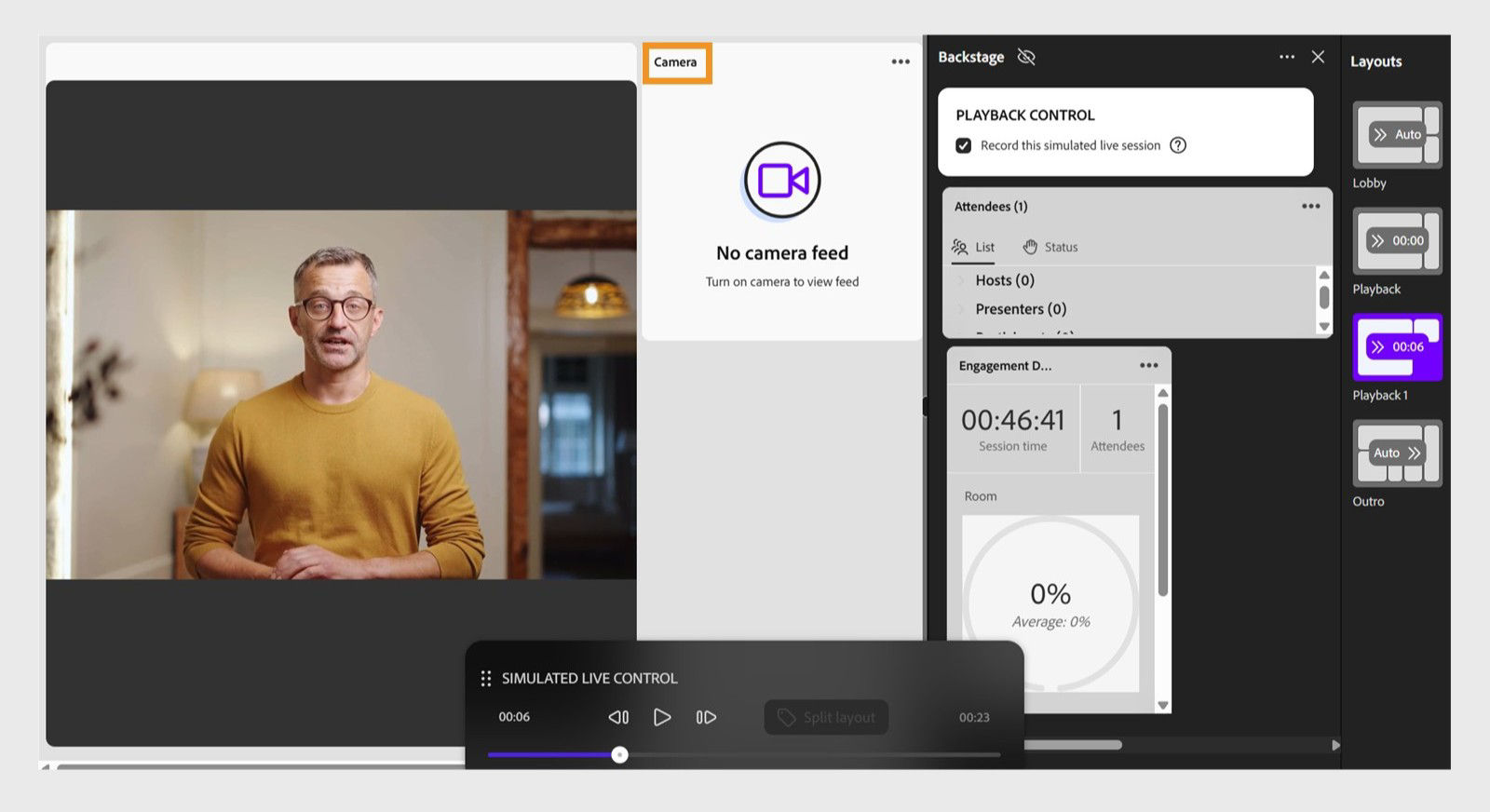The image size is (1490, 812).
Task: Click the Split layout button
Action: [826, 717]
